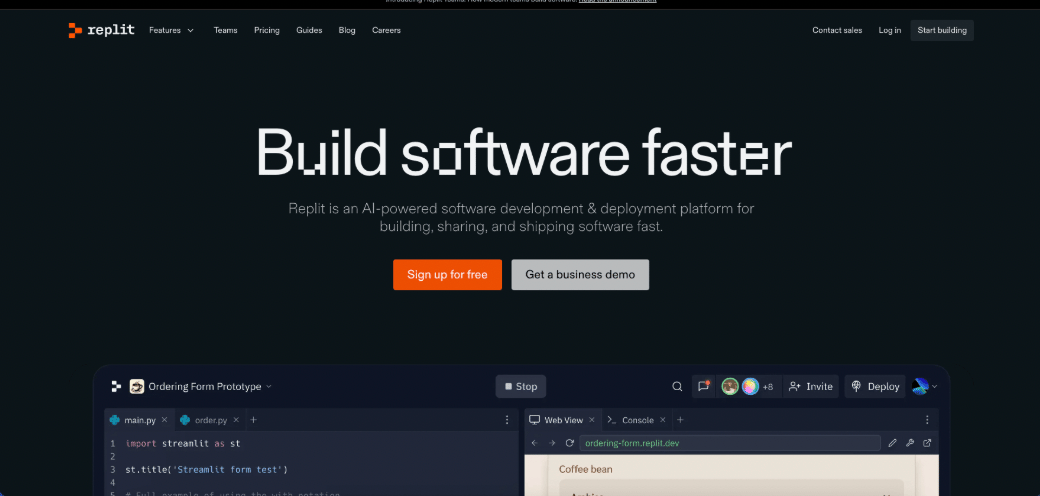Click the ordering-form.replit.dev URL field
Viewport: 1040px width, 496px height.
(x=730, y=443)
